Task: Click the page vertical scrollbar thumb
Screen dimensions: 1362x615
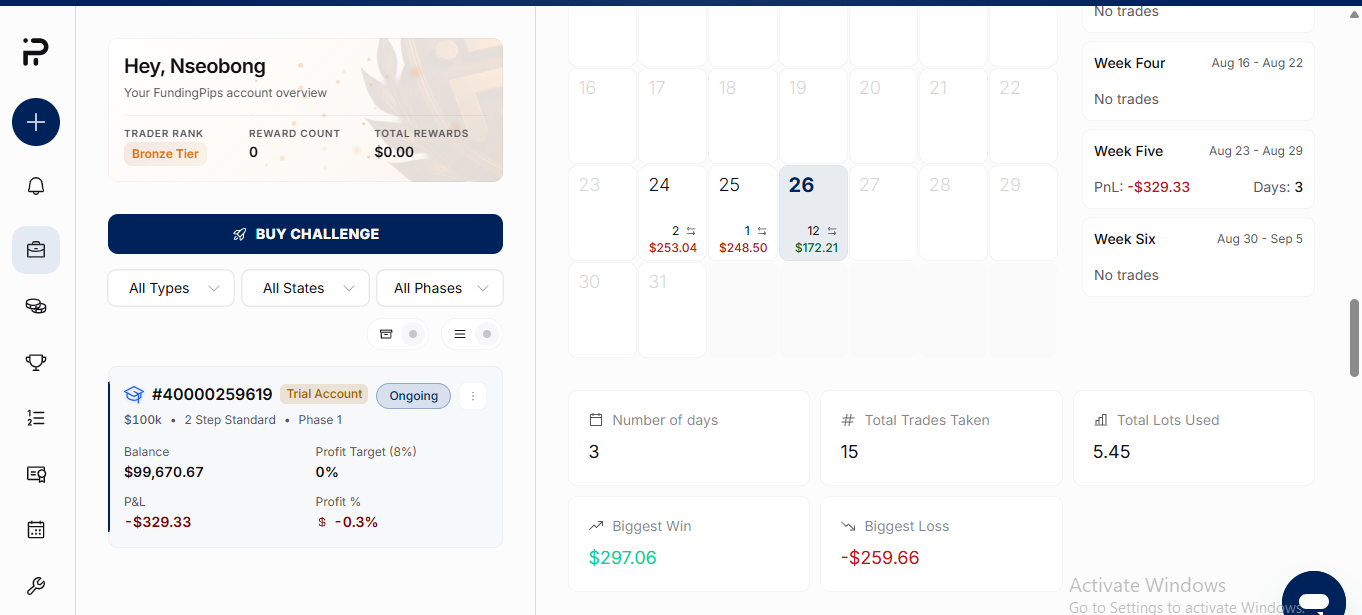Action: [1355, 338]
